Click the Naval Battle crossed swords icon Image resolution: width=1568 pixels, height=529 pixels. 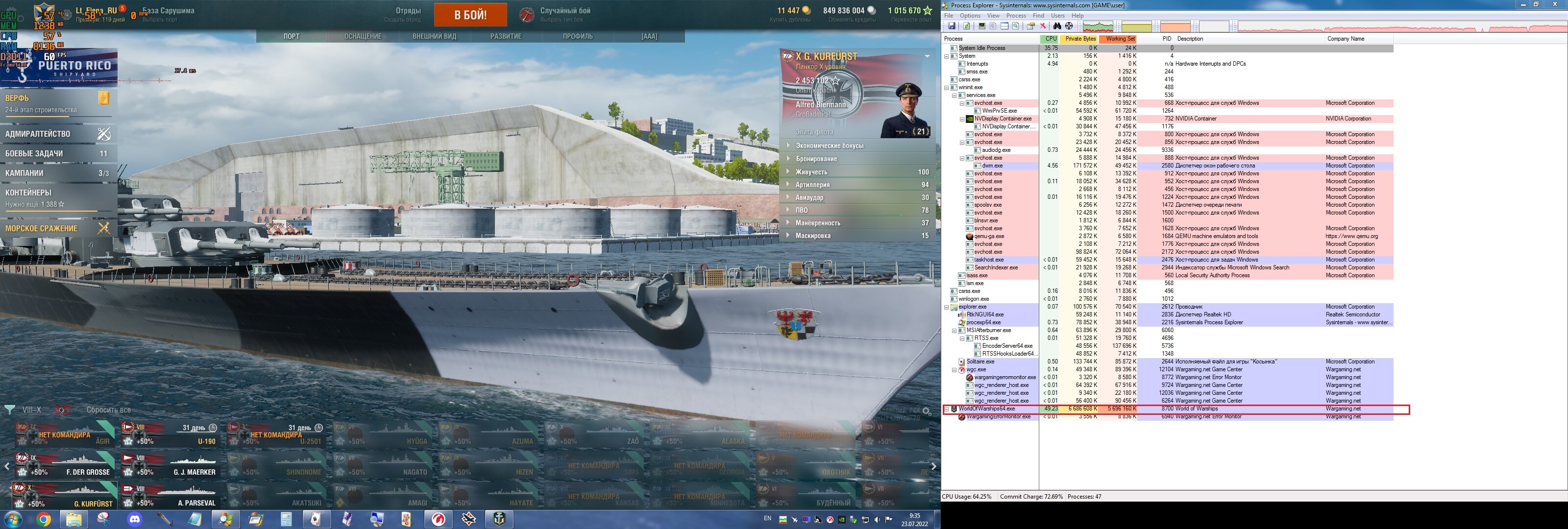pos(104,228)
